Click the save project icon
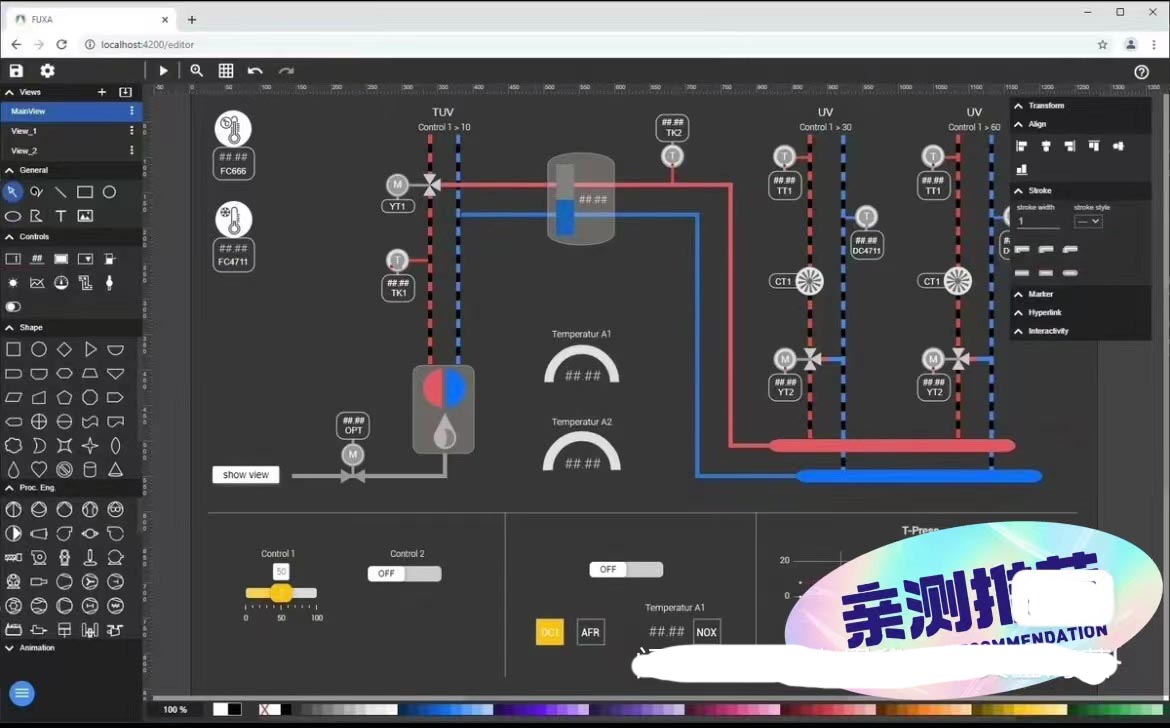This screenshot has width=1170, height=728. pyautogui.click(x=16, y=71)
